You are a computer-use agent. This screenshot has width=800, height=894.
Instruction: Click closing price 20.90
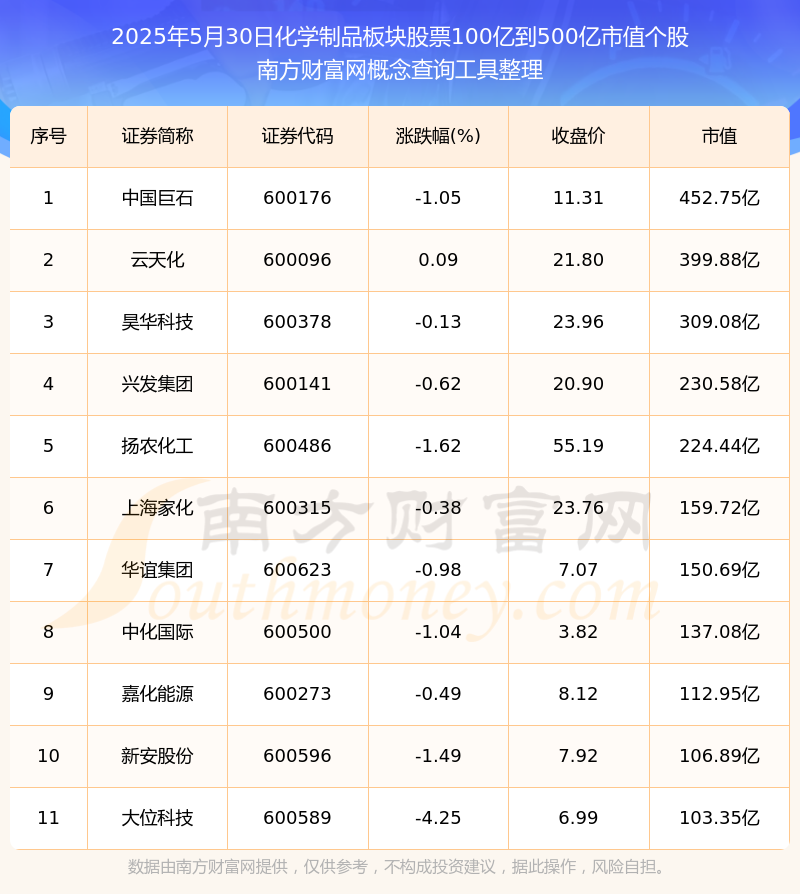click(578, 384)
